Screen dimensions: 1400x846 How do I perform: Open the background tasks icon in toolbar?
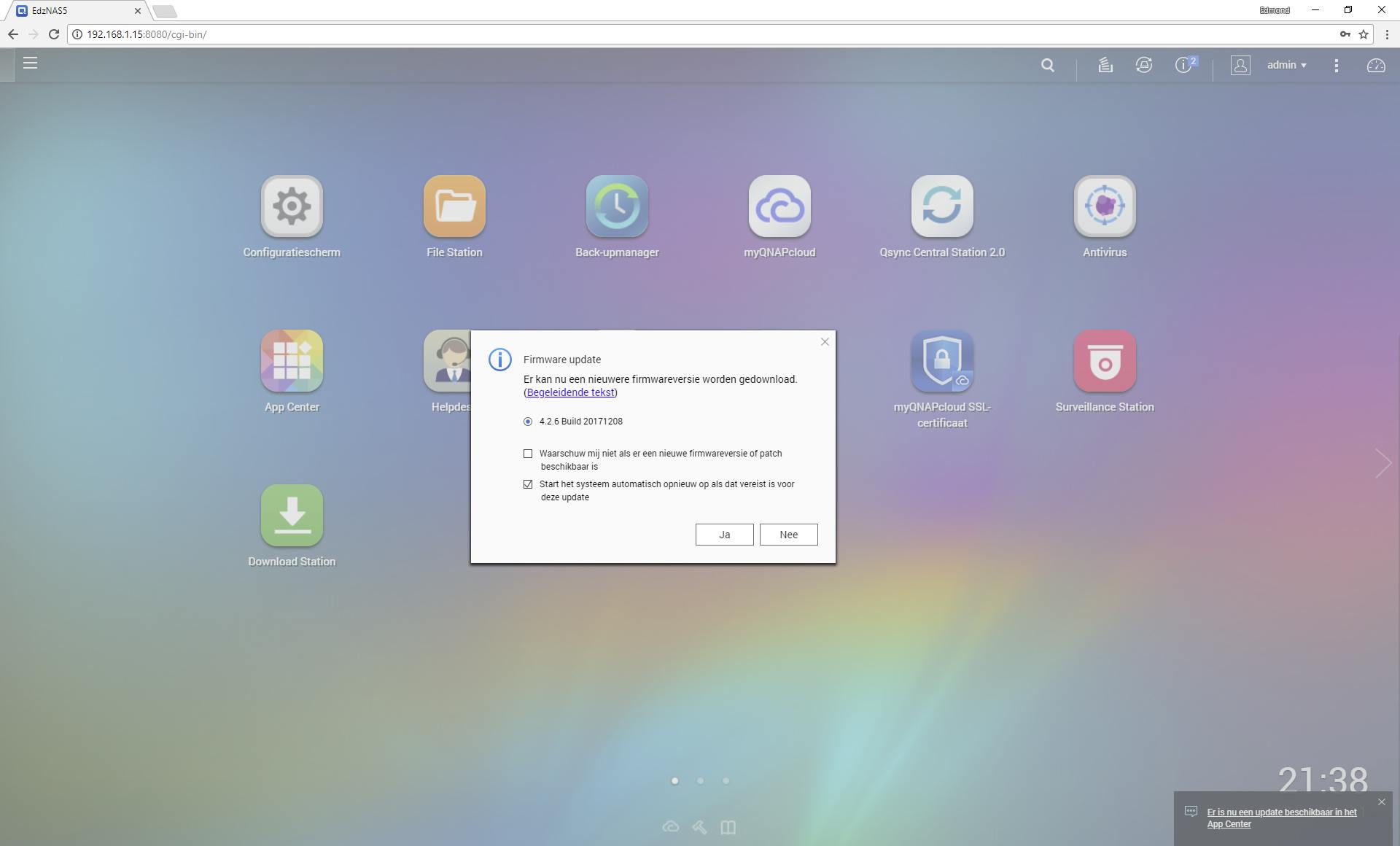click(1105, 65)
